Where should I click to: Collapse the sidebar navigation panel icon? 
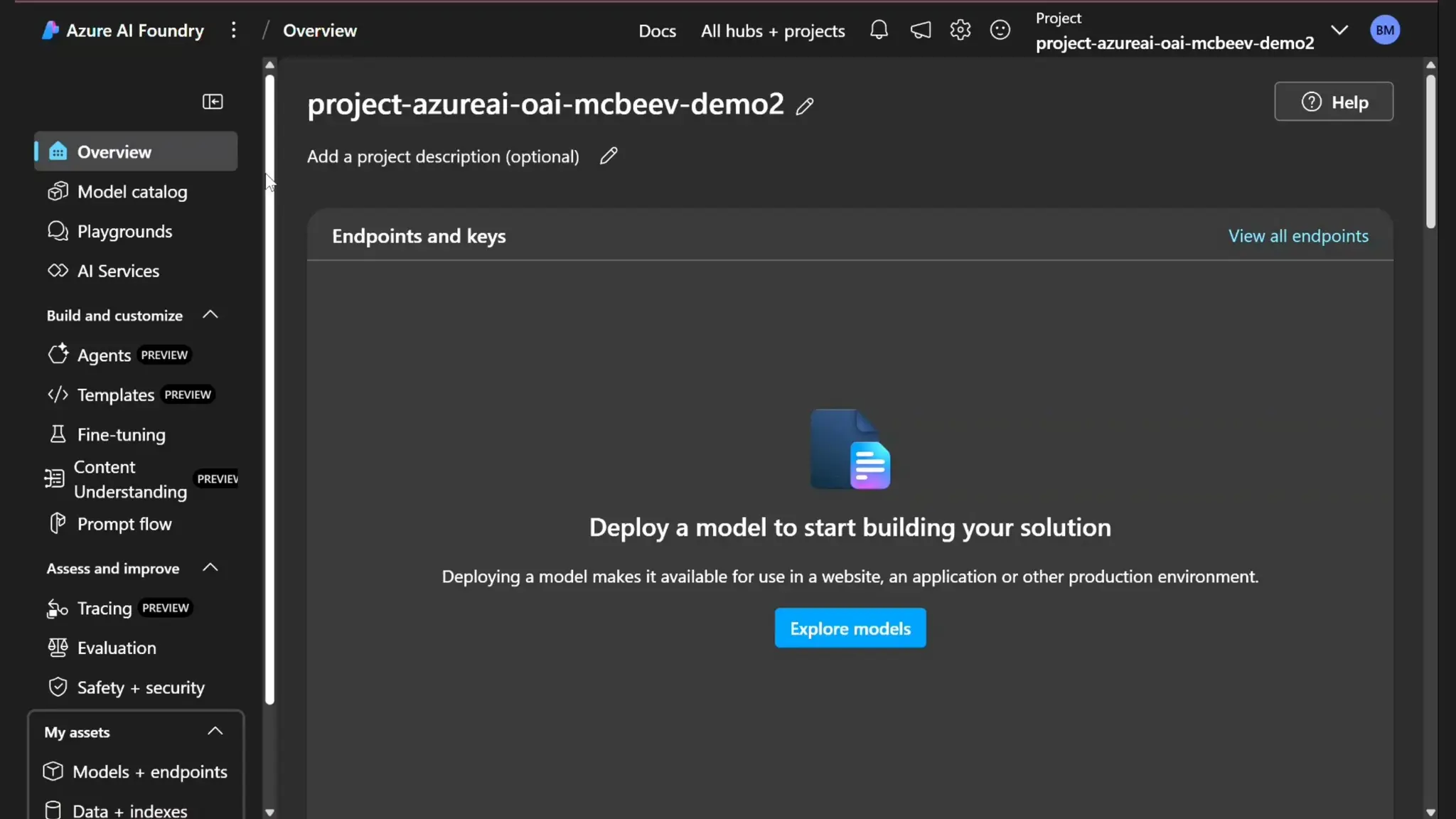(x=213, y=102)
